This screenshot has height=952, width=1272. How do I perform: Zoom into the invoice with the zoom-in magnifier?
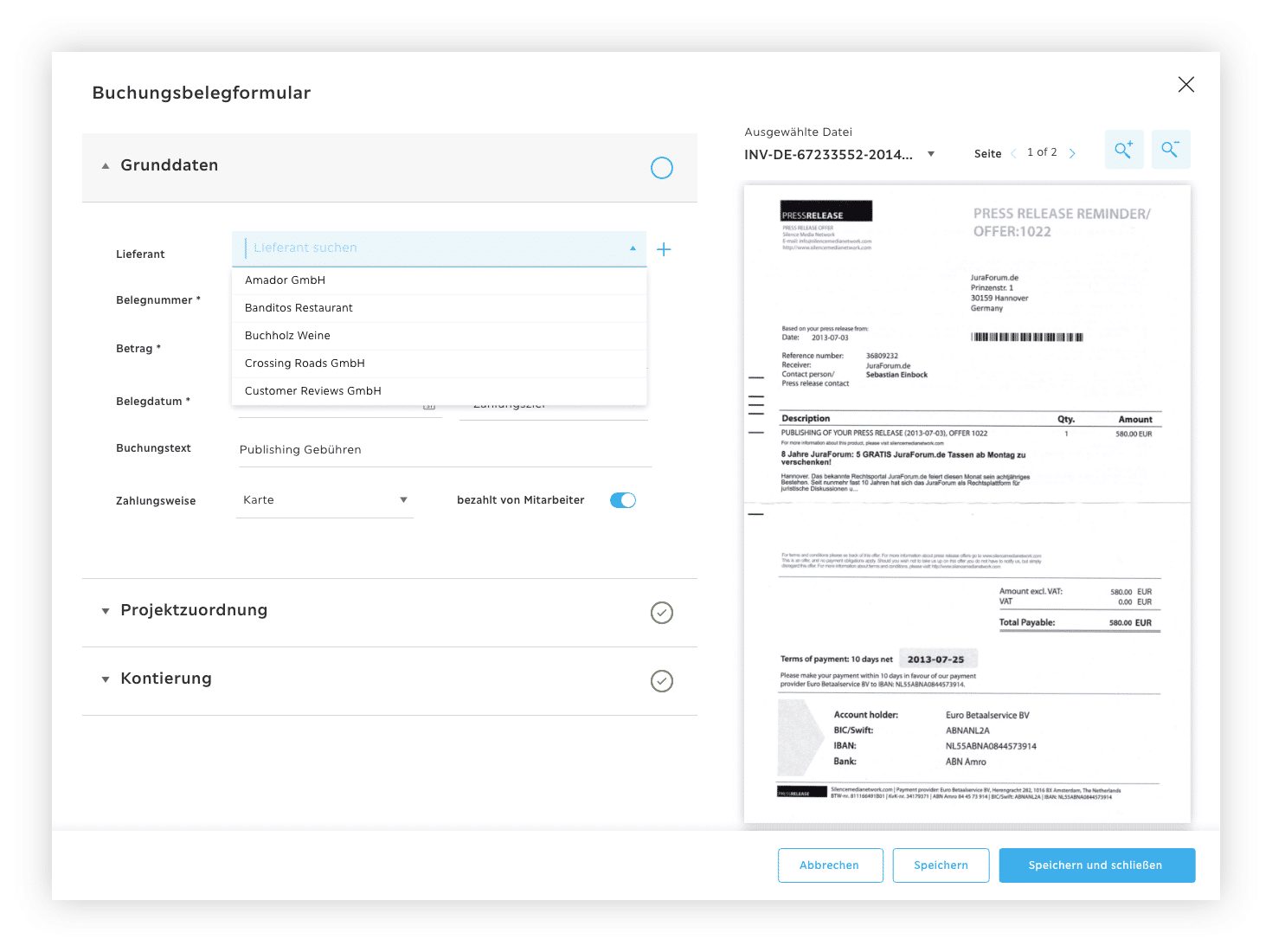(x=1123, y=149)
